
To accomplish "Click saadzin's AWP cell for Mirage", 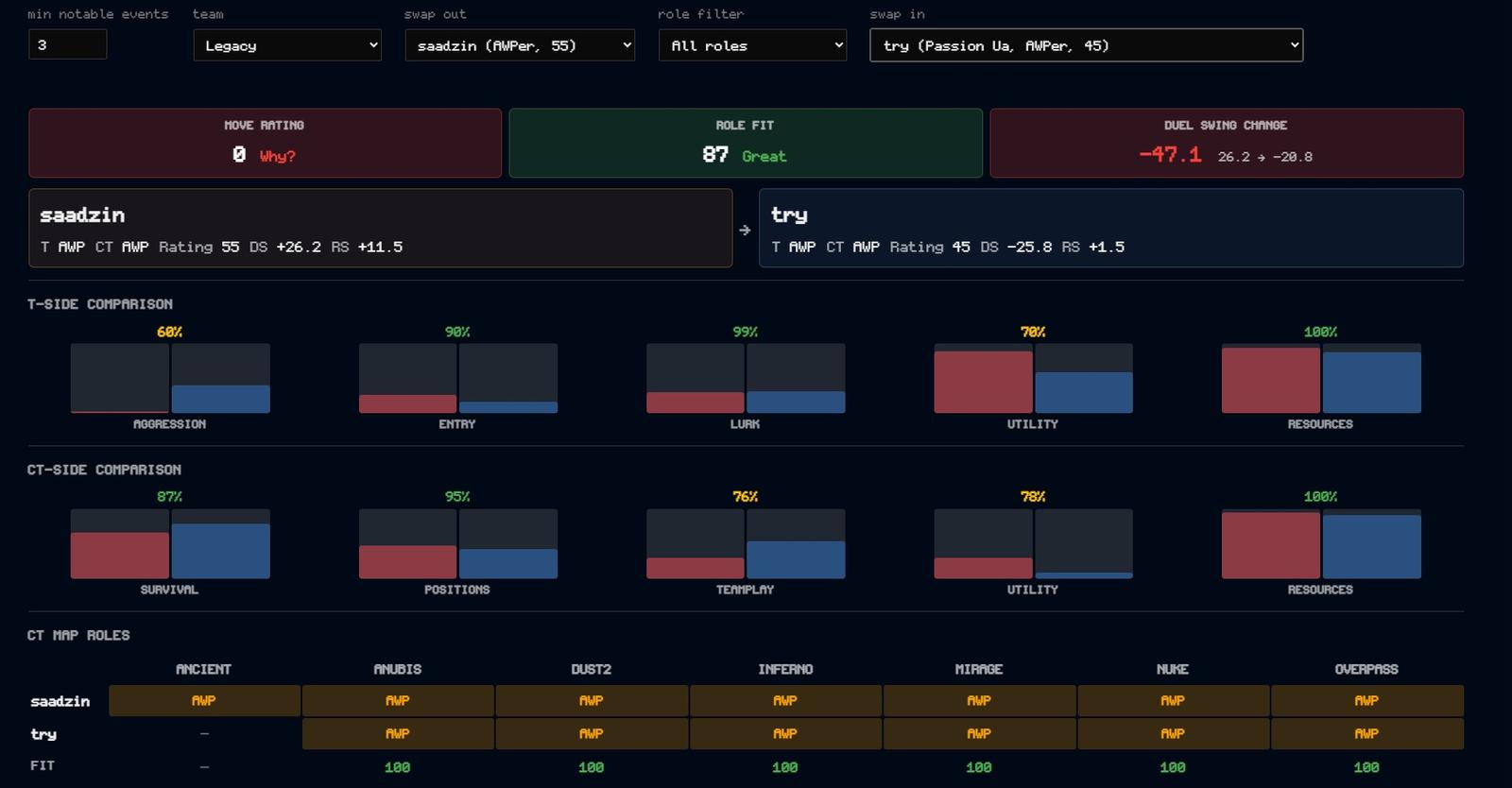I will [x=979, y=701].
